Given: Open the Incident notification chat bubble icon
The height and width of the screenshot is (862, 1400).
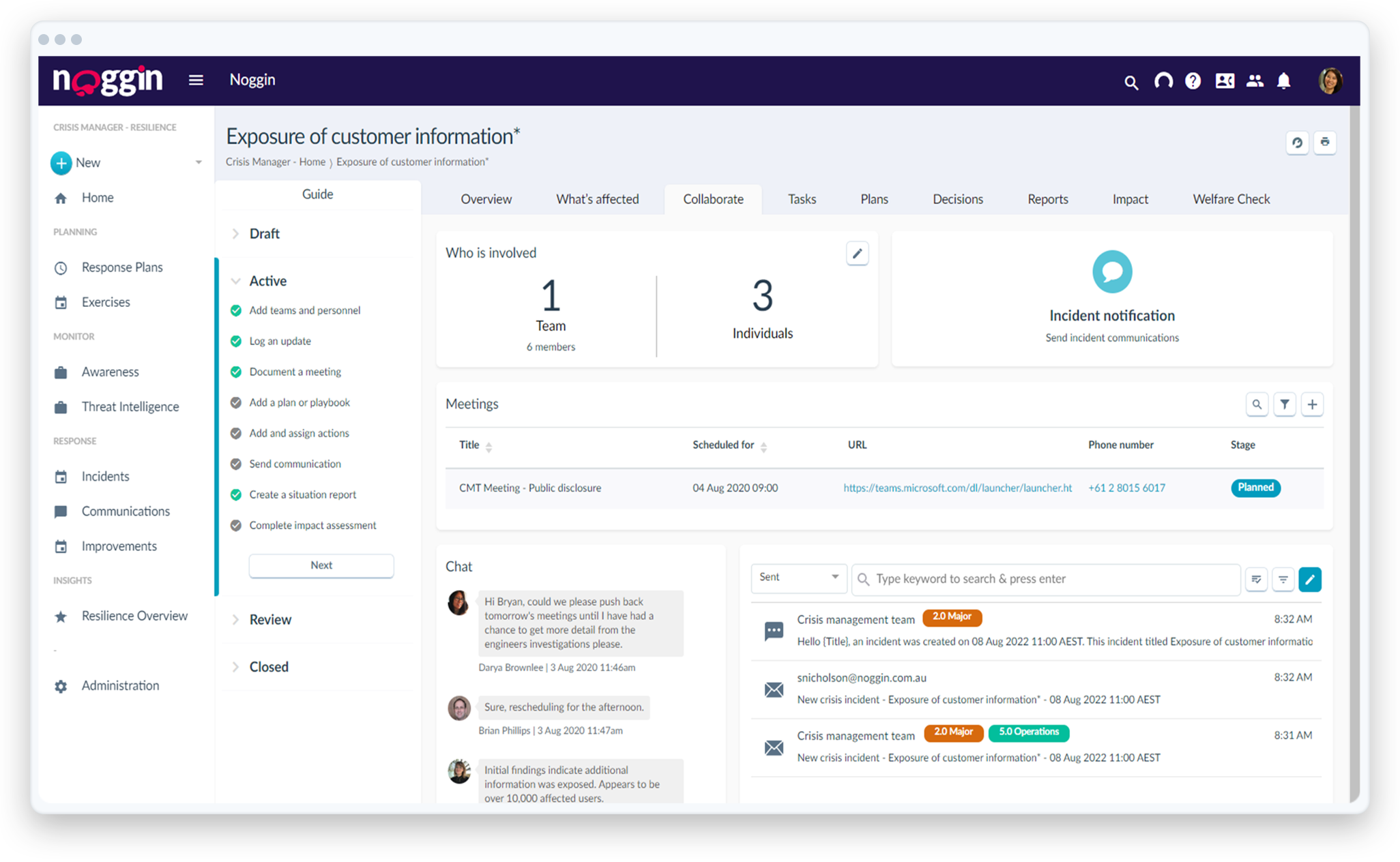Looking at the screenshot, I should 1111,271.
